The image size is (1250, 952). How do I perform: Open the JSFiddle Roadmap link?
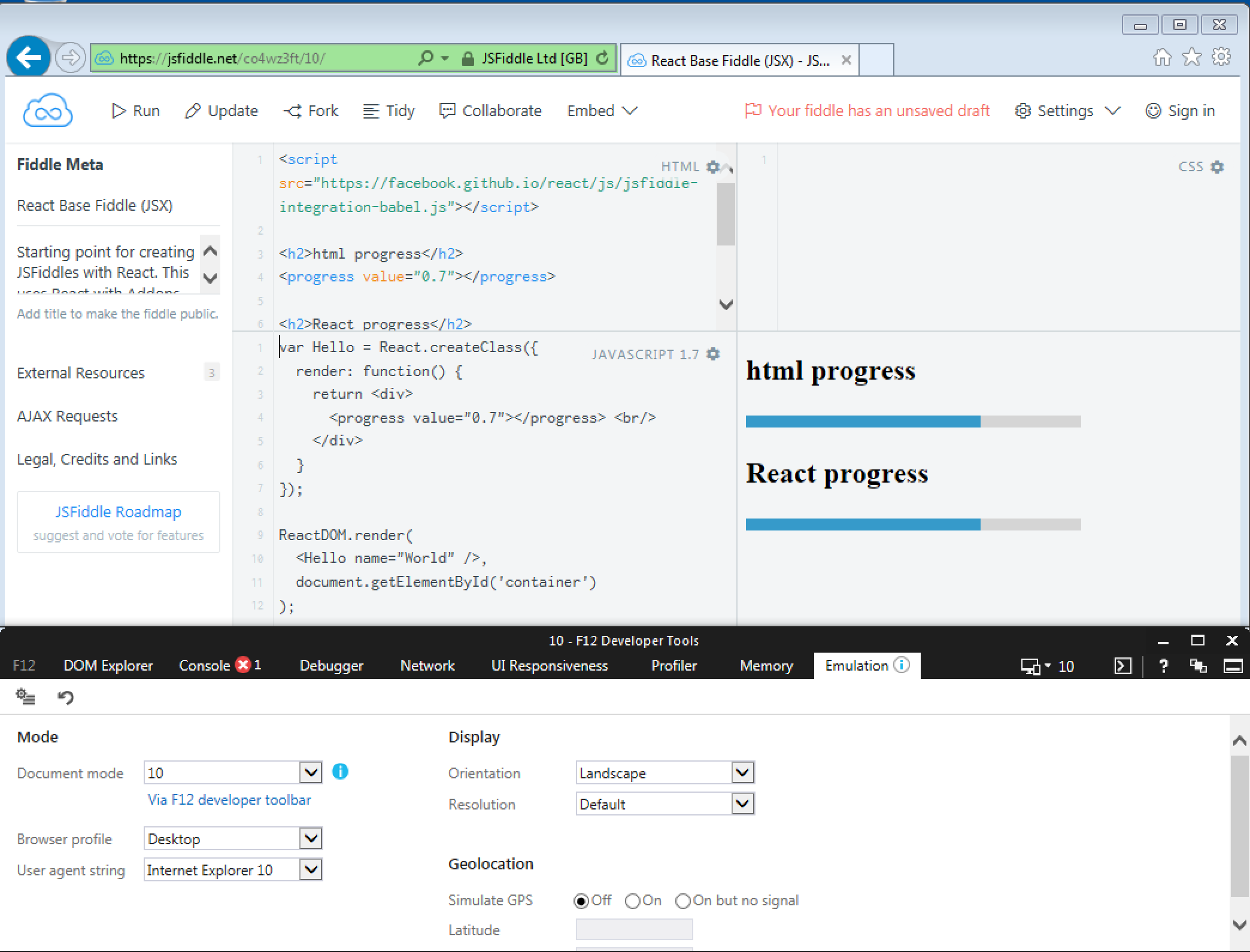(x=118, y=512)
